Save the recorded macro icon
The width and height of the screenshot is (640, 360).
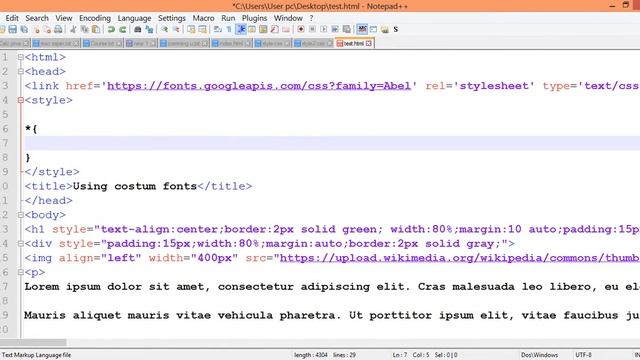point(347,29)
